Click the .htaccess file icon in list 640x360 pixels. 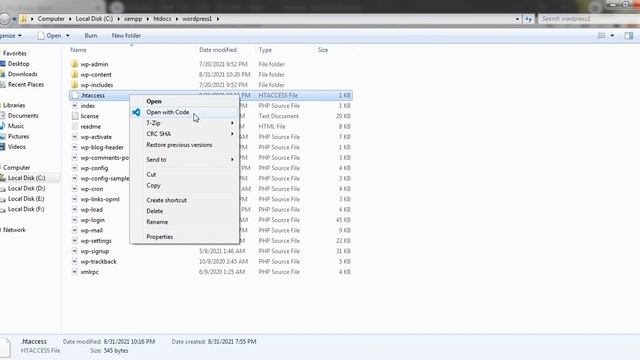[x=75, y=95]
